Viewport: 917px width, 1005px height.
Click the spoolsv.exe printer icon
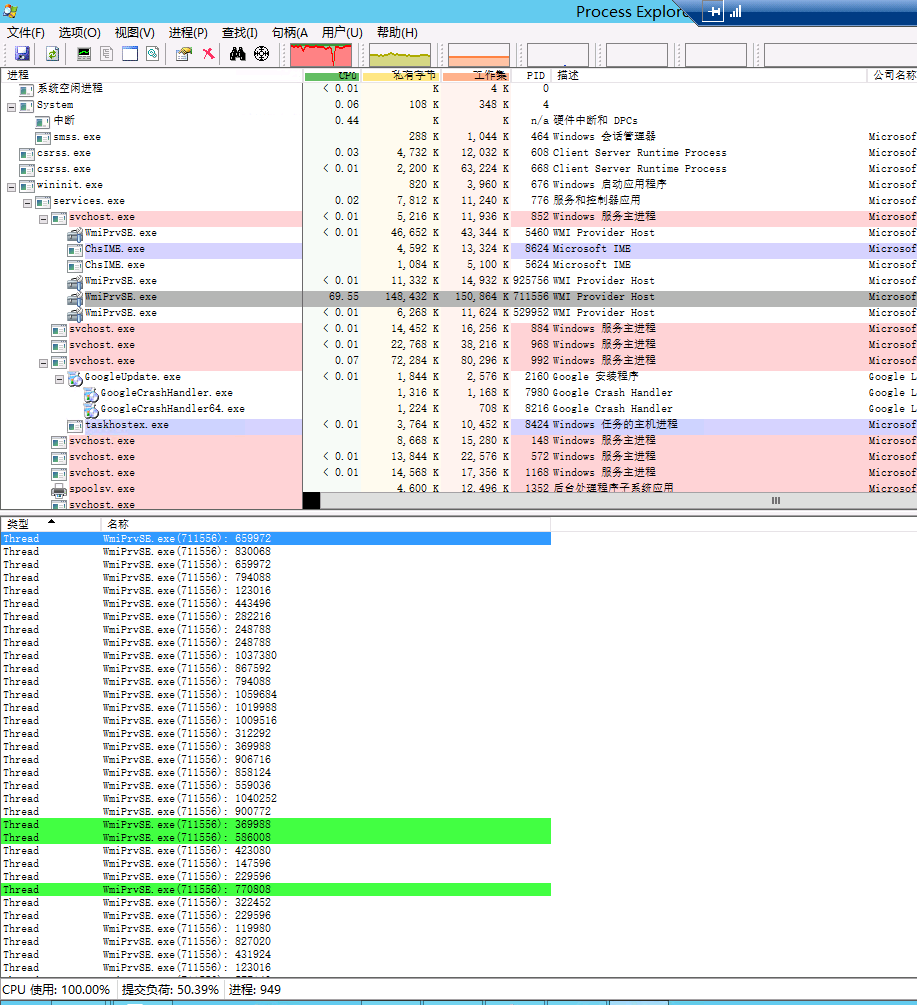tap(59, 490)
